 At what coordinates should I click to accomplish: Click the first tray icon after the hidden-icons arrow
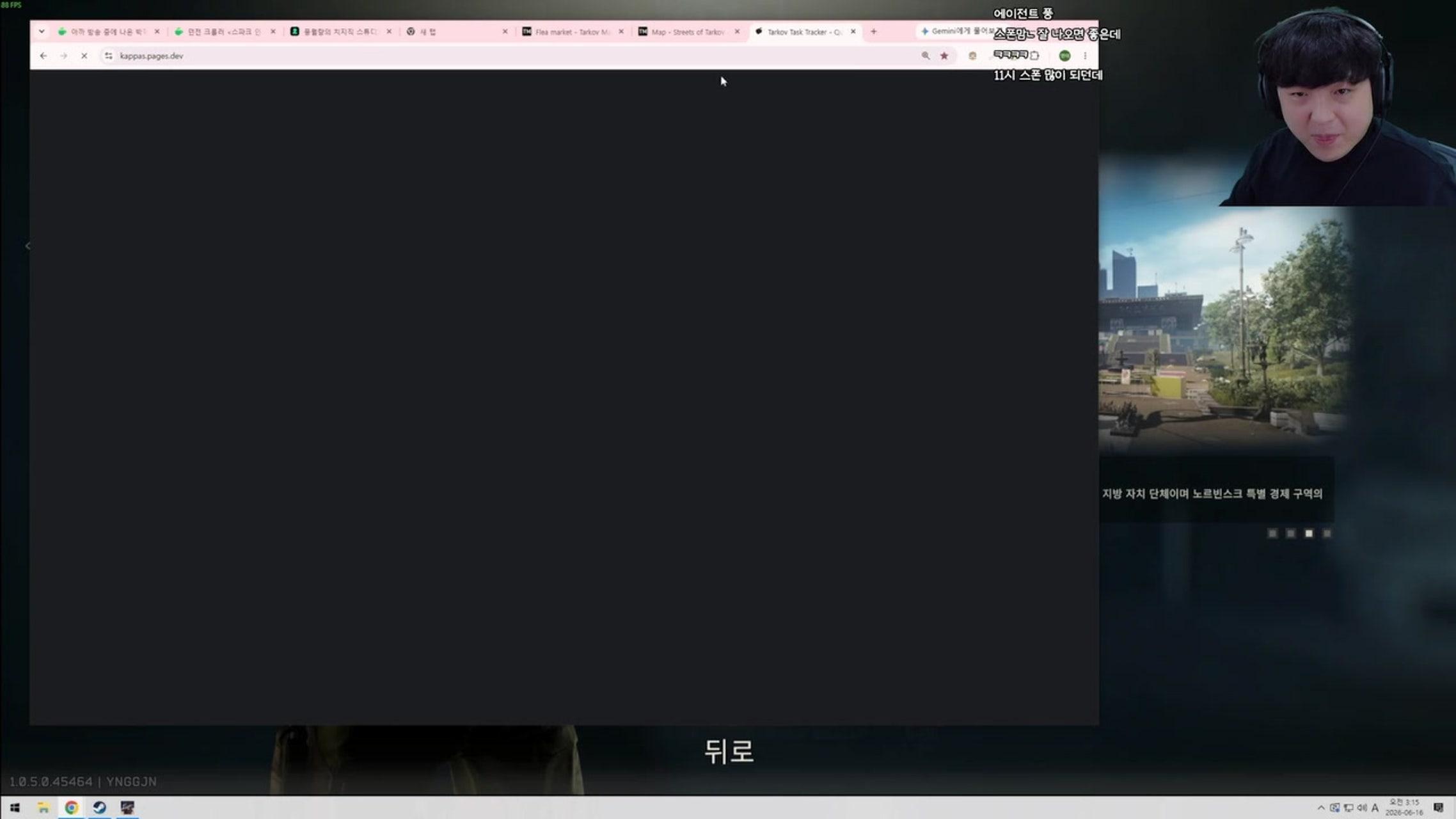click(1334, 807)
